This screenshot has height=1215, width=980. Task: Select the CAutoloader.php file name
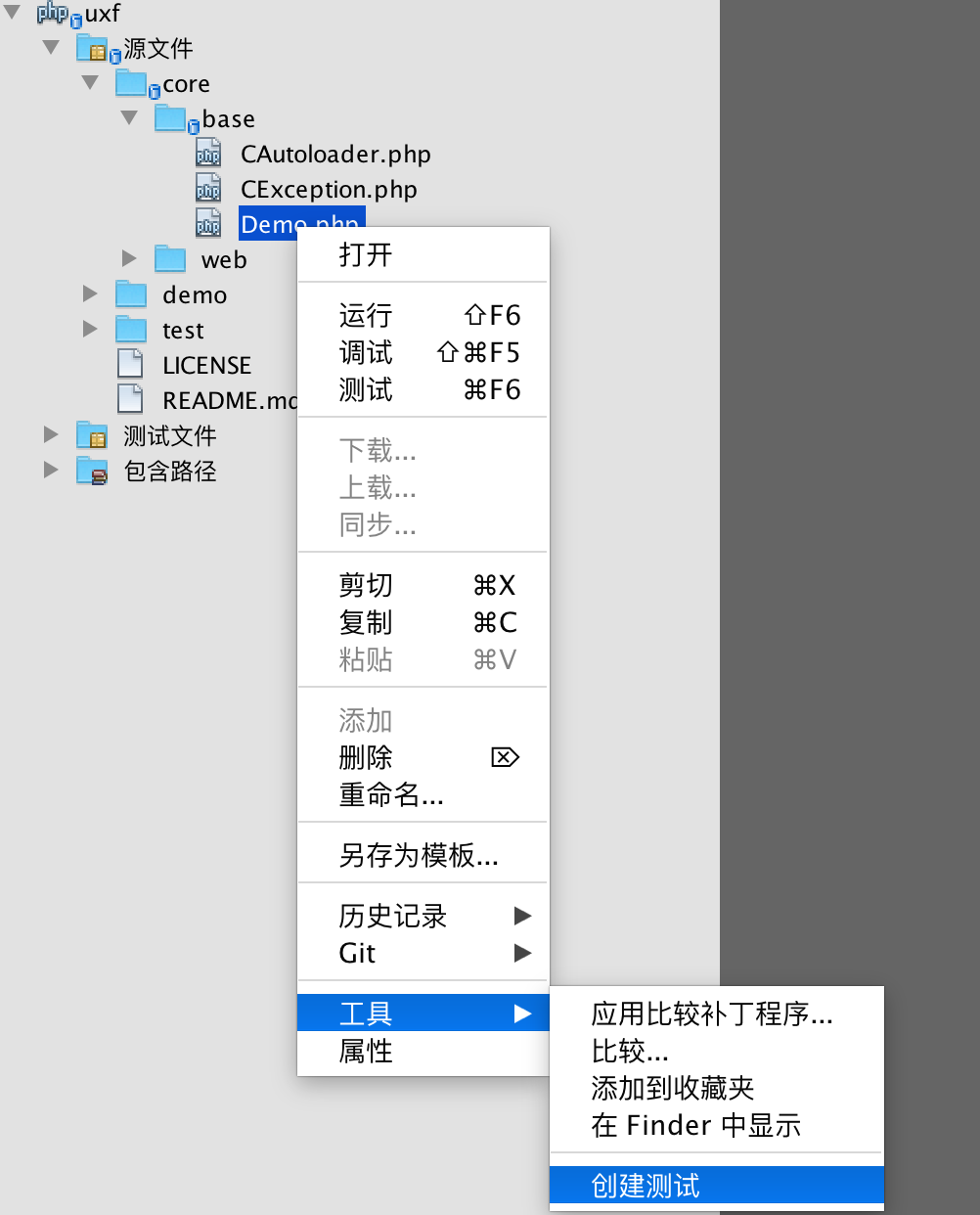(x=335, y=155)
